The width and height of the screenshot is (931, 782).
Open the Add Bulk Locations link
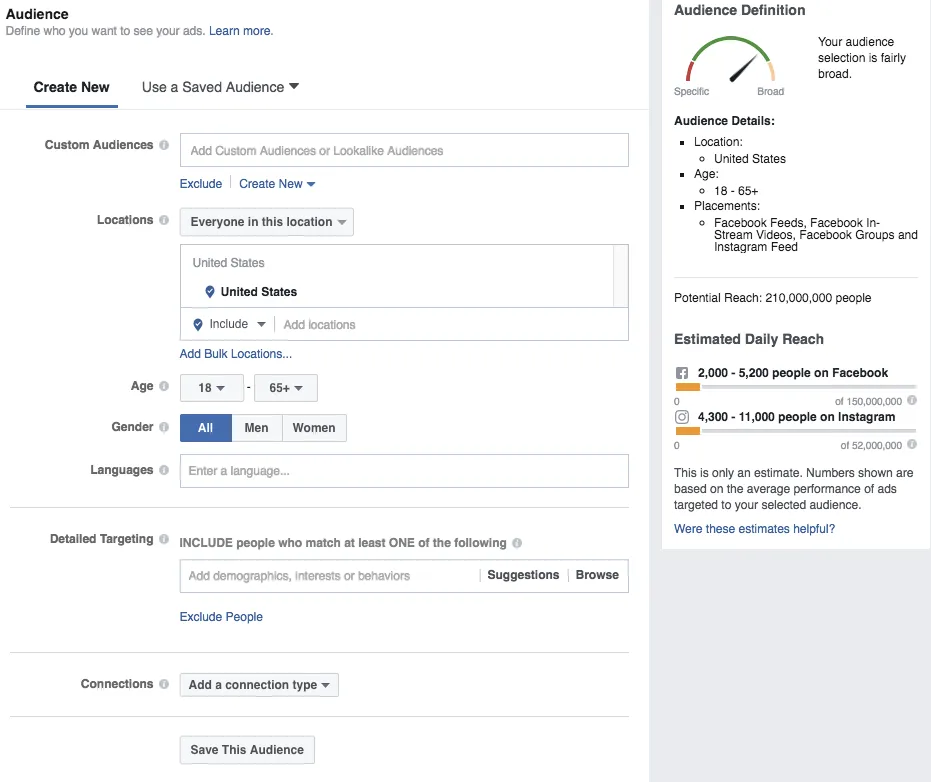tap(236, 354)
